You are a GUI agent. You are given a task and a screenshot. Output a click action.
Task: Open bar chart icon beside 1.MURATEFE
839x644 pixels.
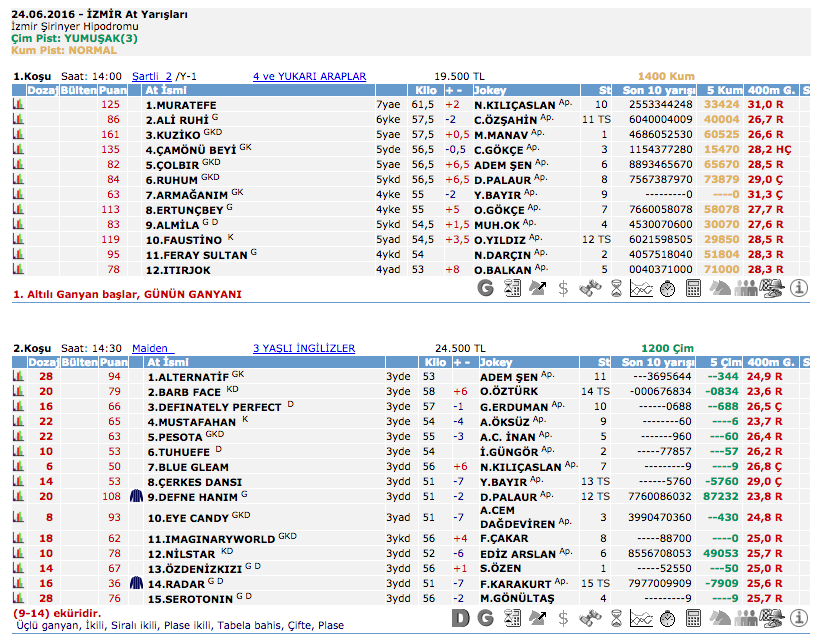[18, 104]
